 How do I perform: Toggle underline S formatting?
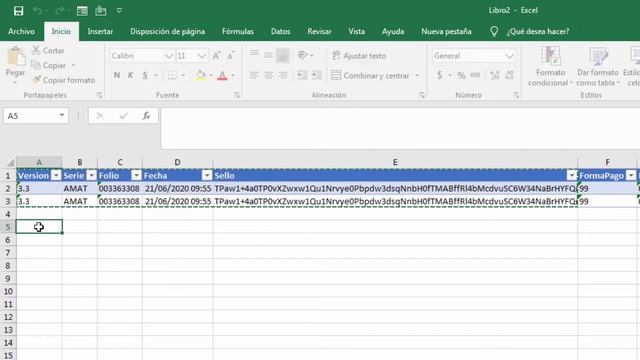pyautogui.click(x=145, y=75)
